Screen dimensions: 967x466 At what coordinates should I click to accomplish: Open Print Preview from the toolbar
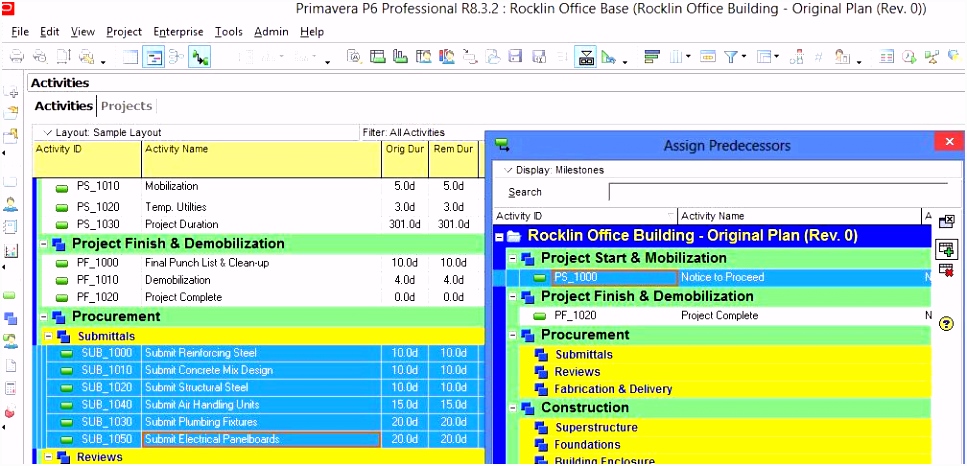[39, 57]
